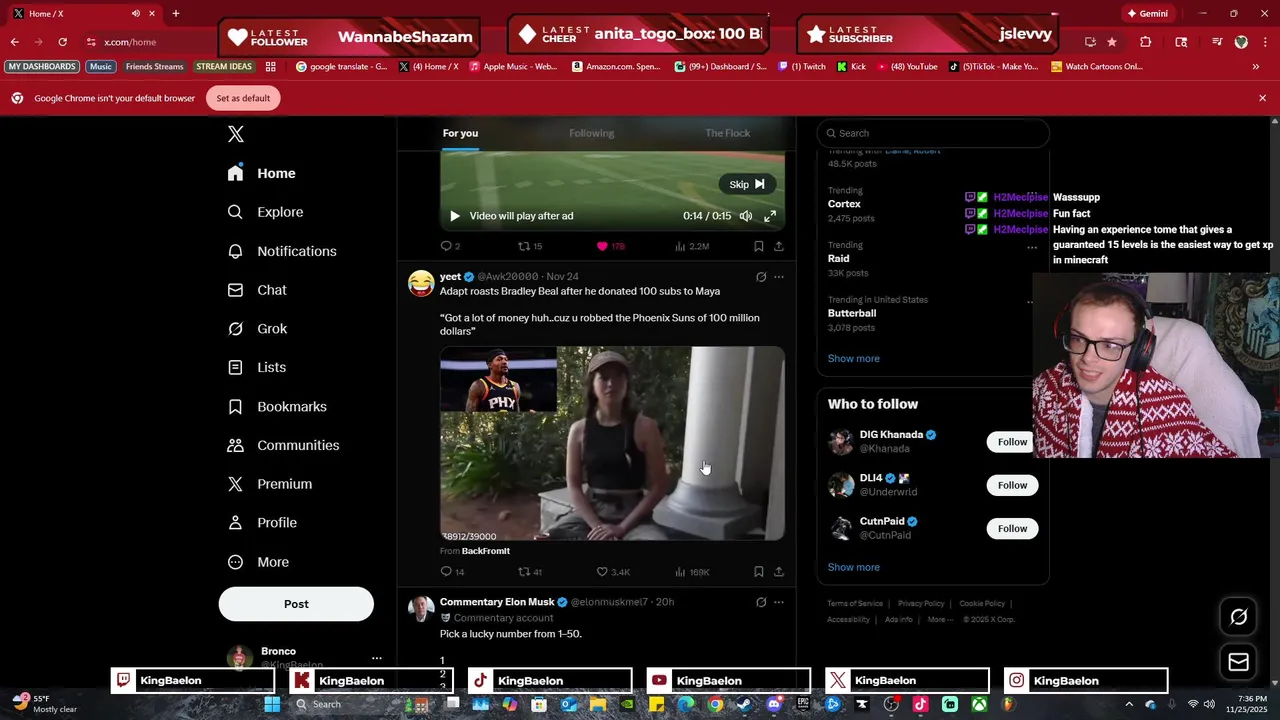The image size is (1280, 720).
Task: Show hidden bookmarks via the overflow chevron
Action: tap(1256, 67)
